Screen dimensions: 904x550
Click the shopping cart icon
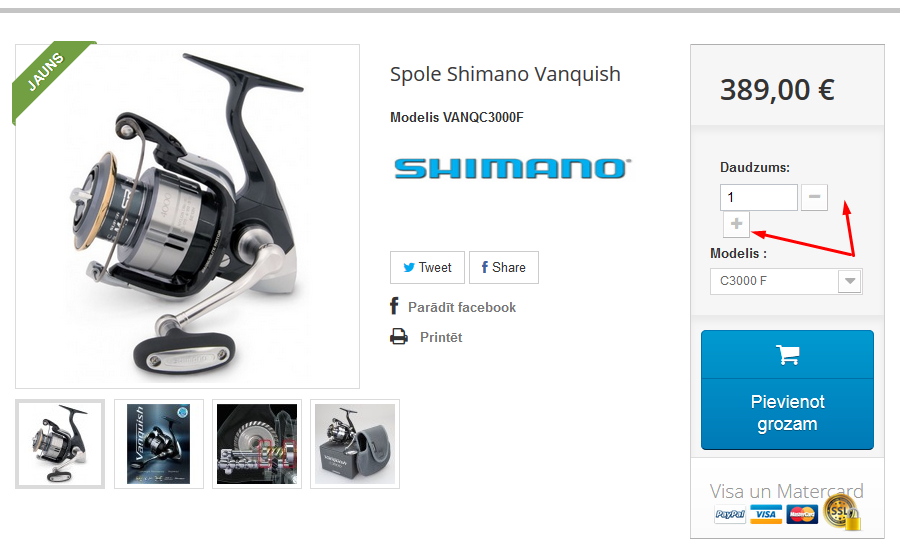[788, 355]
